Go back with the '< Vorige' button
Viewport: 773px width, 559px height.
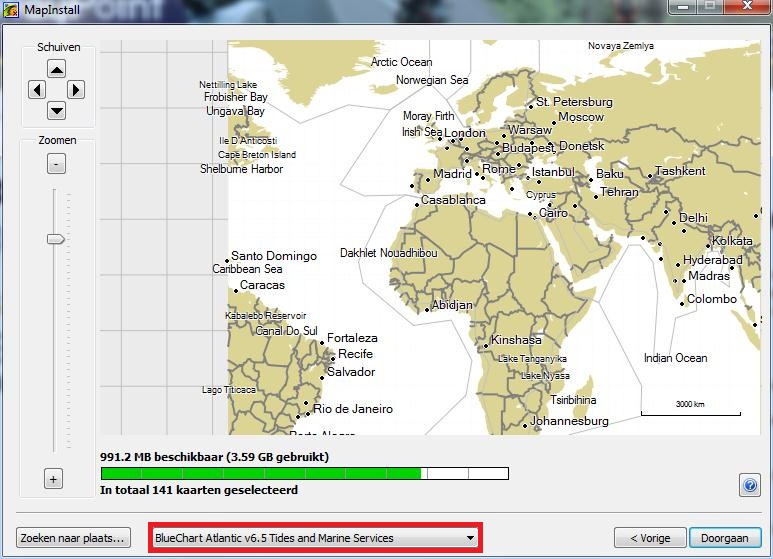coord(650,538)
